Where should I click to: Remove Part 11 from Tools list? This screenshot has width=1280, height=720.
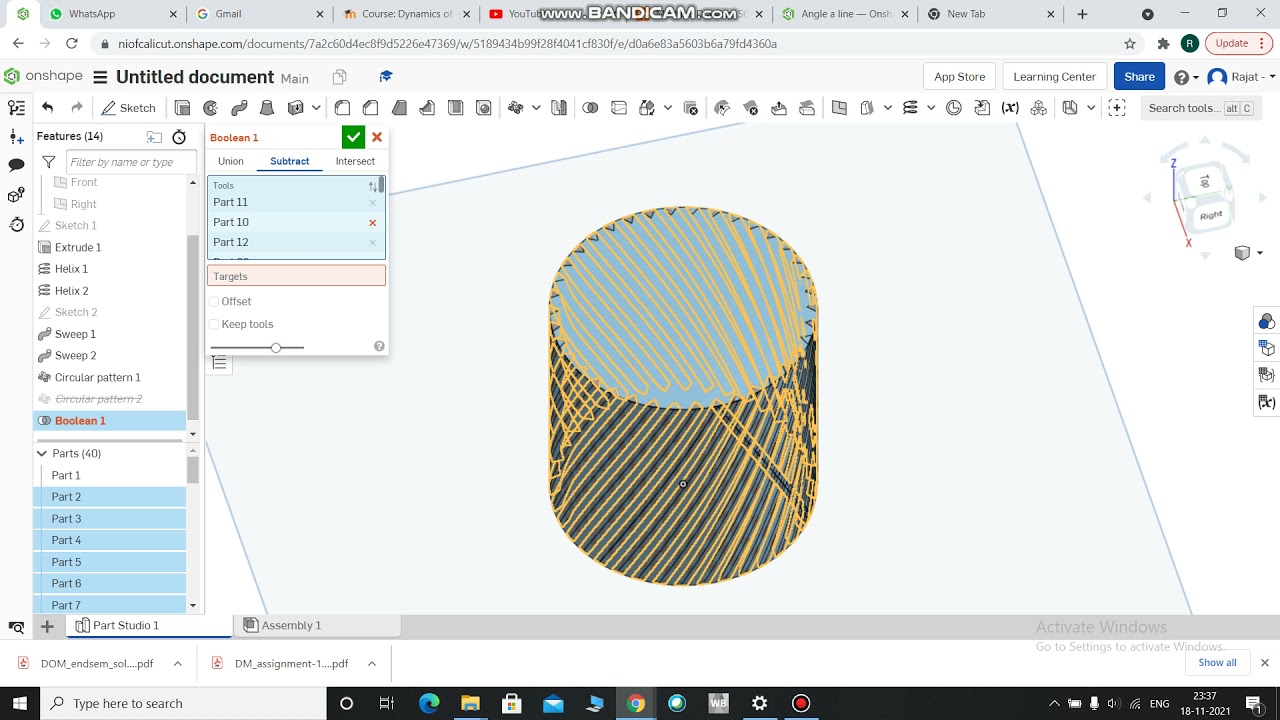coord(373,202)
